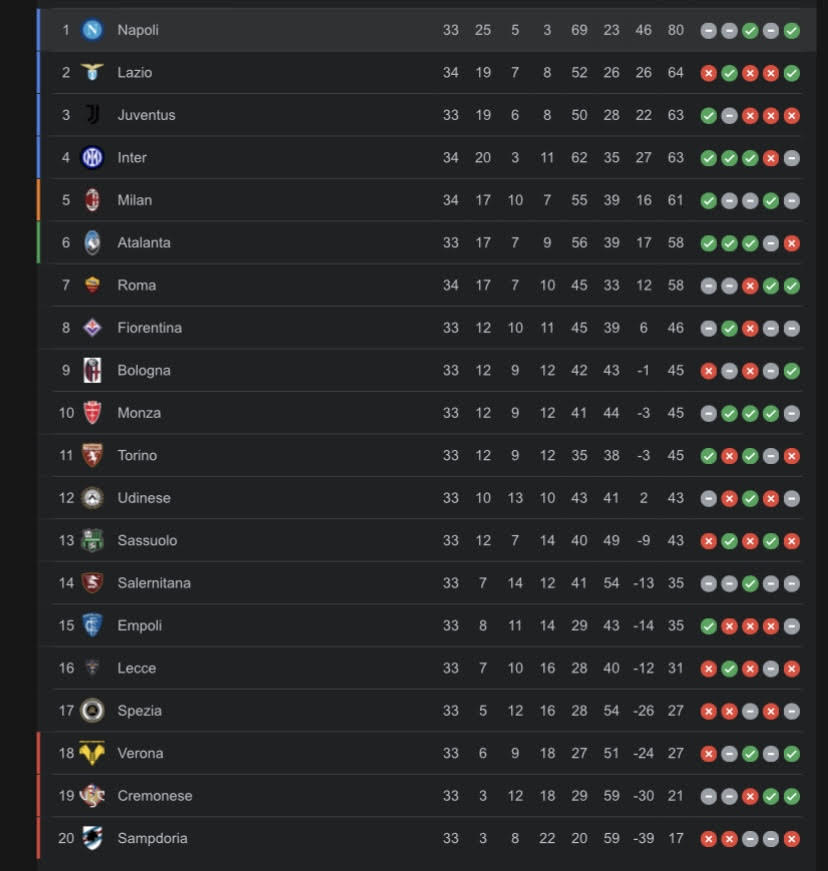The width and height of the screenshot is (828, 871).
Task: Click Napoli's most recent win indicator
Action: tap(791, 31)
